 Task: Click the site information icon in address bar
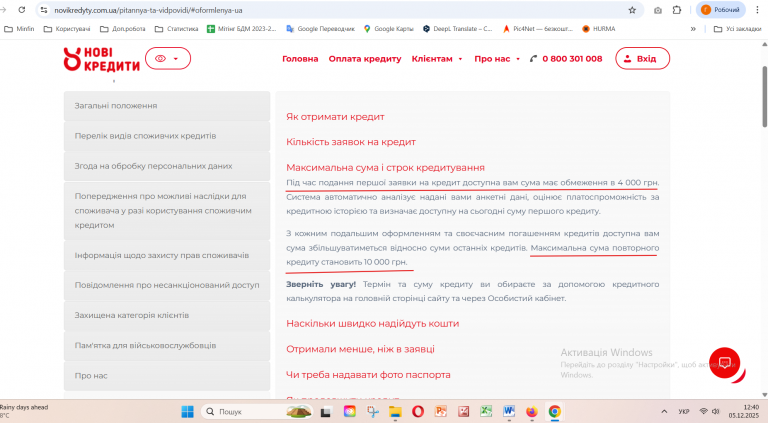(44, 10)
